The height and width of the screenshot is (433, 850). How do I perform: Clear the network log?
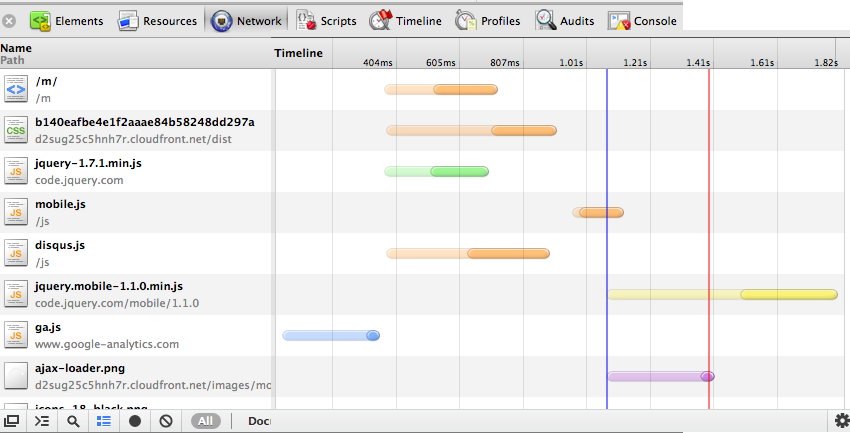coord(166,421)
